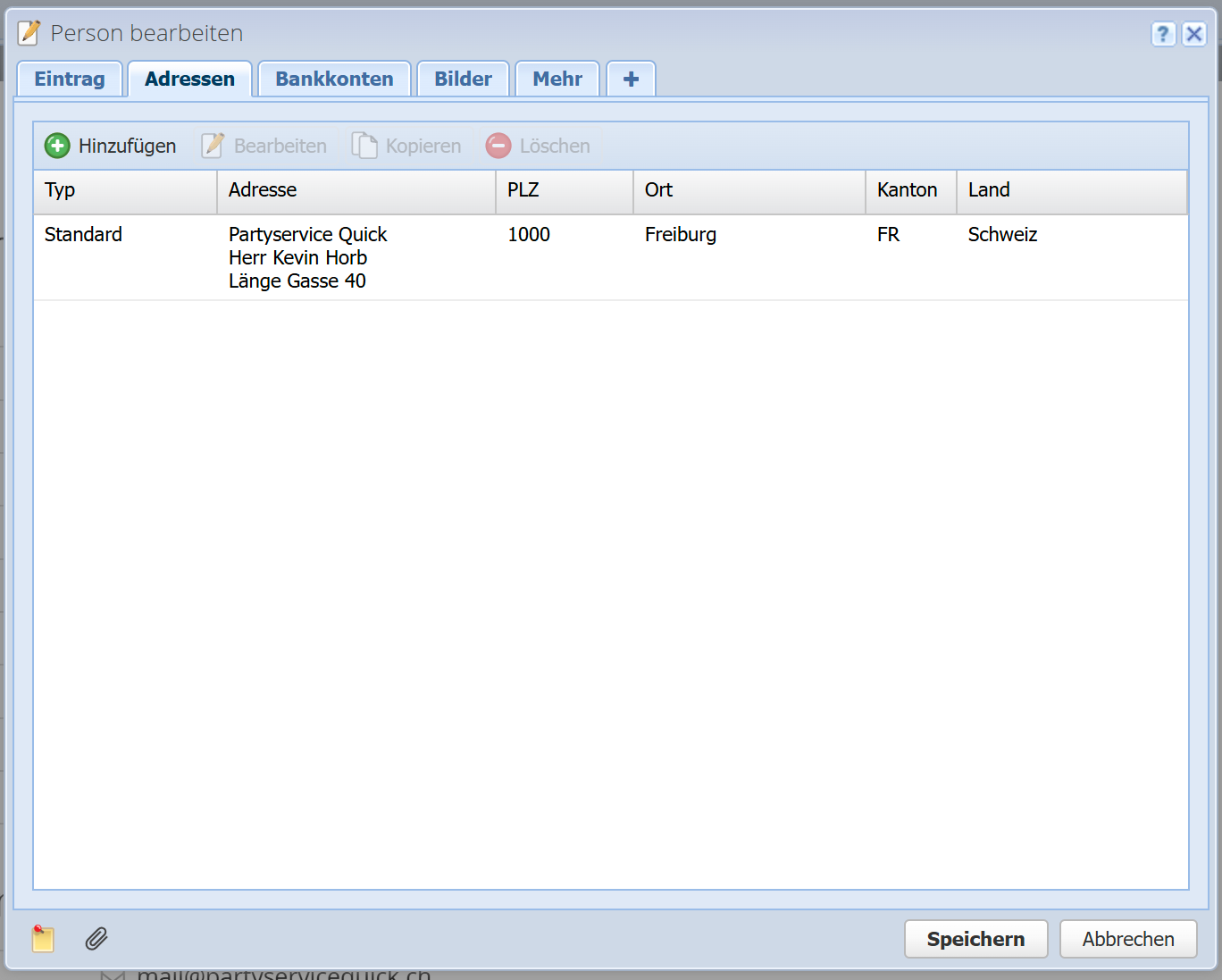Open attachments via the paperclip icon

96,939
